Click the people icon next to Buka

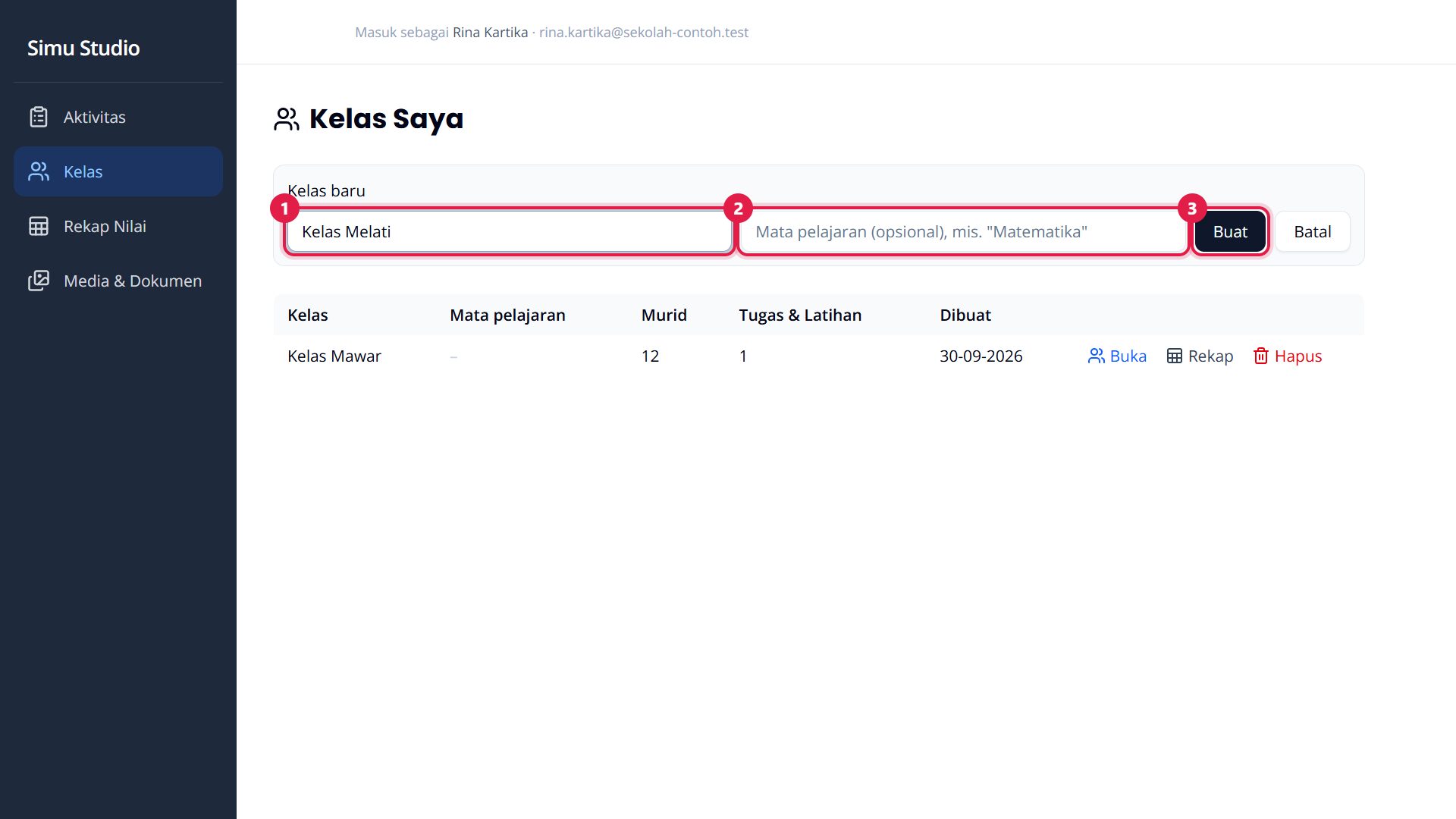1096,356
